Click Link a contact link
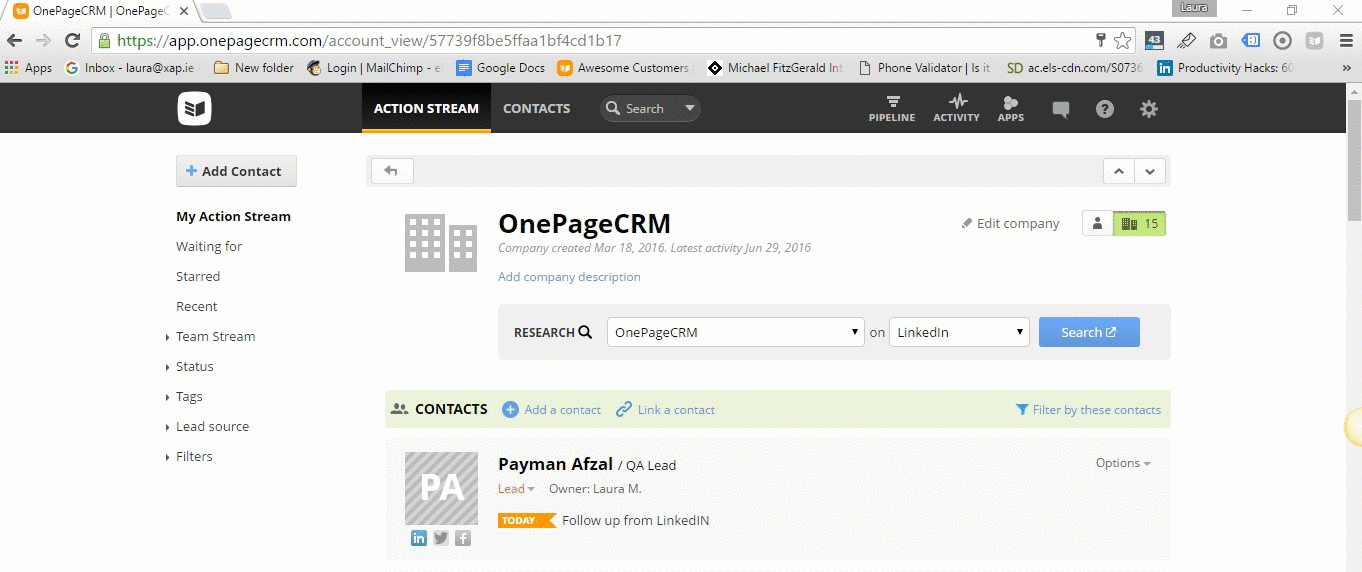 [x=666, y=409]
